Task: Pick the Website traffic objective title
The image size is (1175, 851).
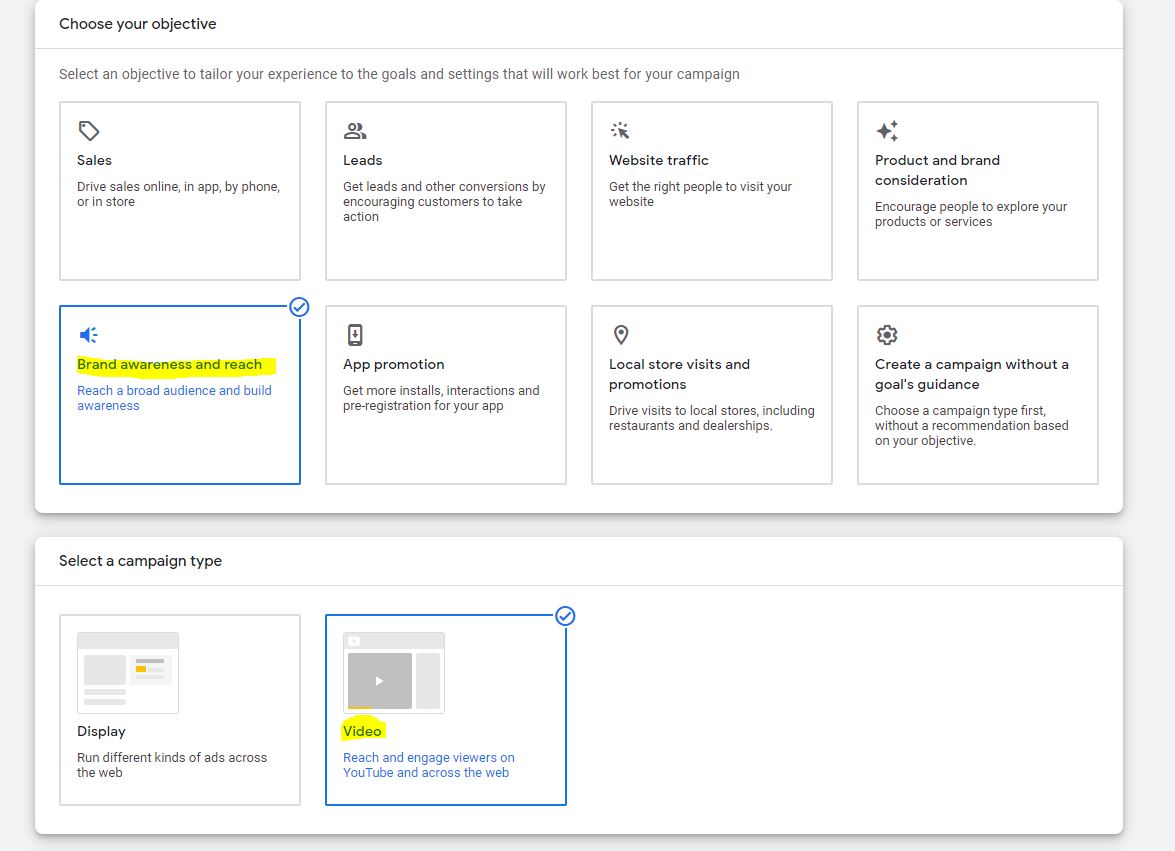Action: [x=659, y=160]
